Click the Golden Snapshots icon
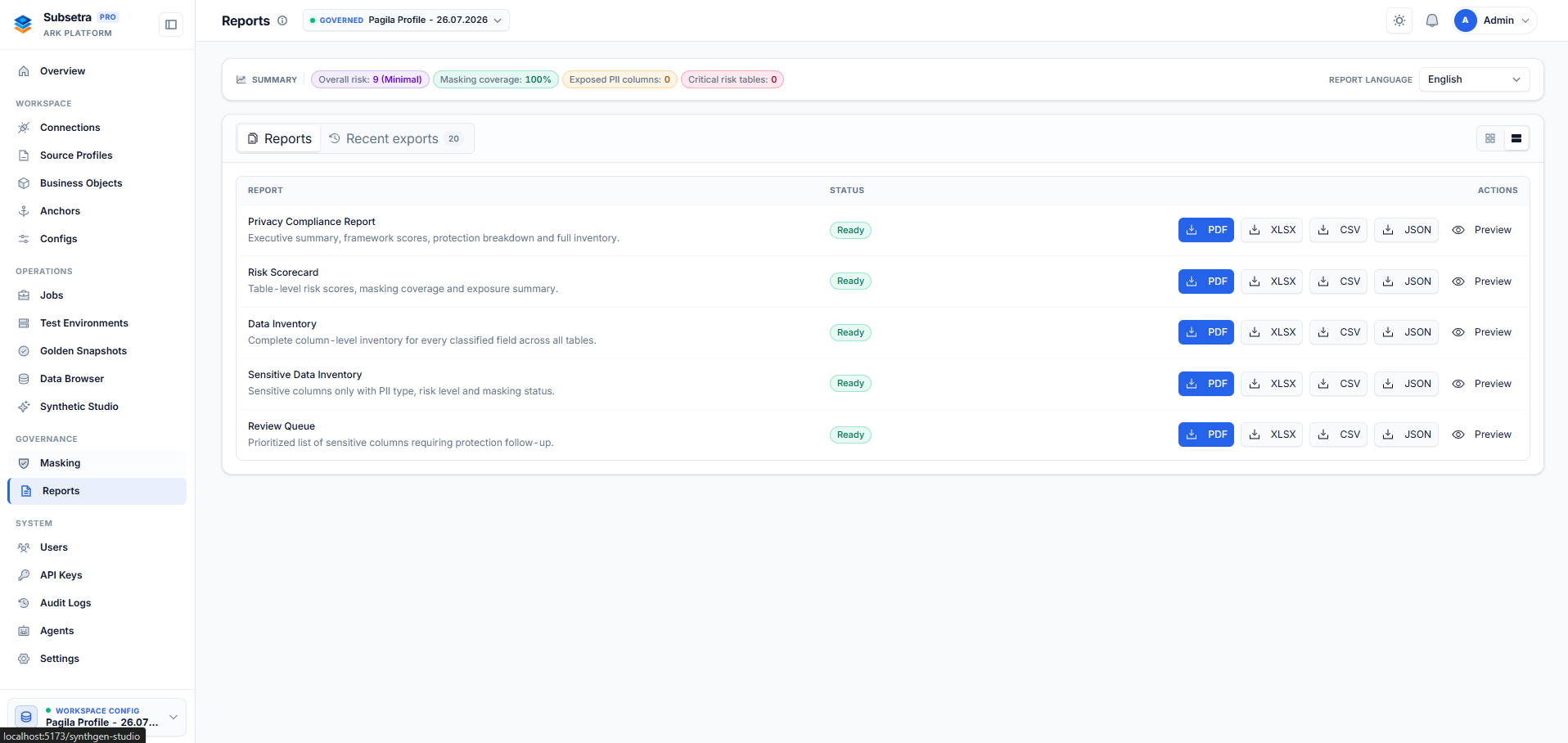The image size is (1568, 743). (24, 351)
